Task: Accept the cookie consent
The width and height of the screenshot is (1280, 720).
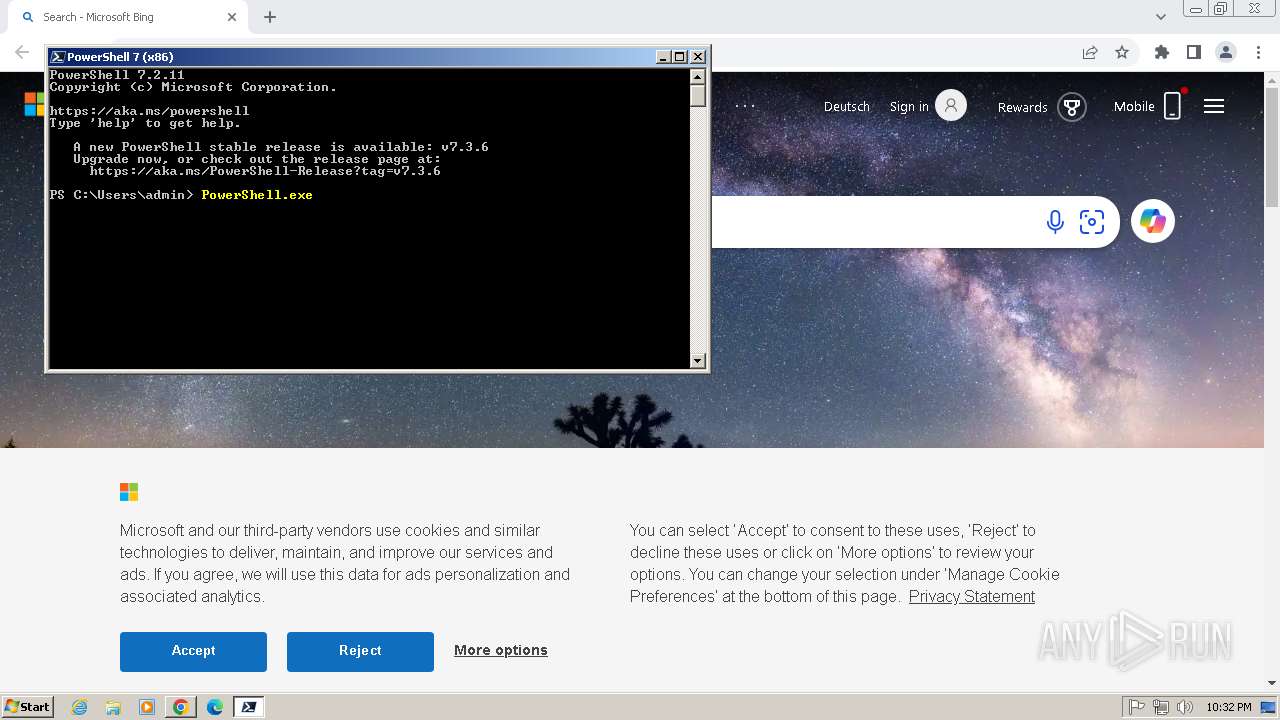Action: click(x=193, y=651)
